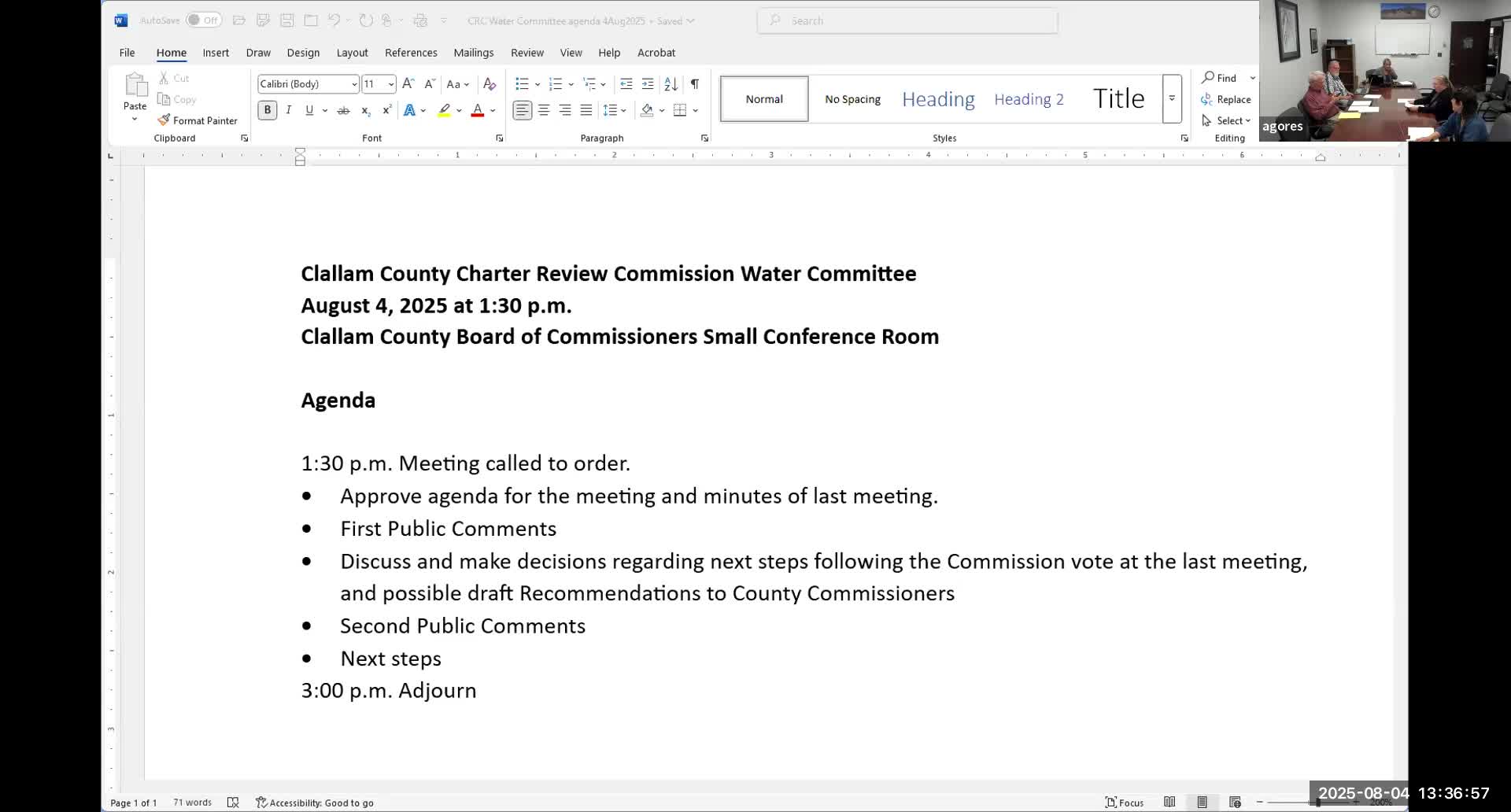This screenshot has width=1511, height=812.
Task: Open the Mailings ribbon tab
Action: (473, 53)
